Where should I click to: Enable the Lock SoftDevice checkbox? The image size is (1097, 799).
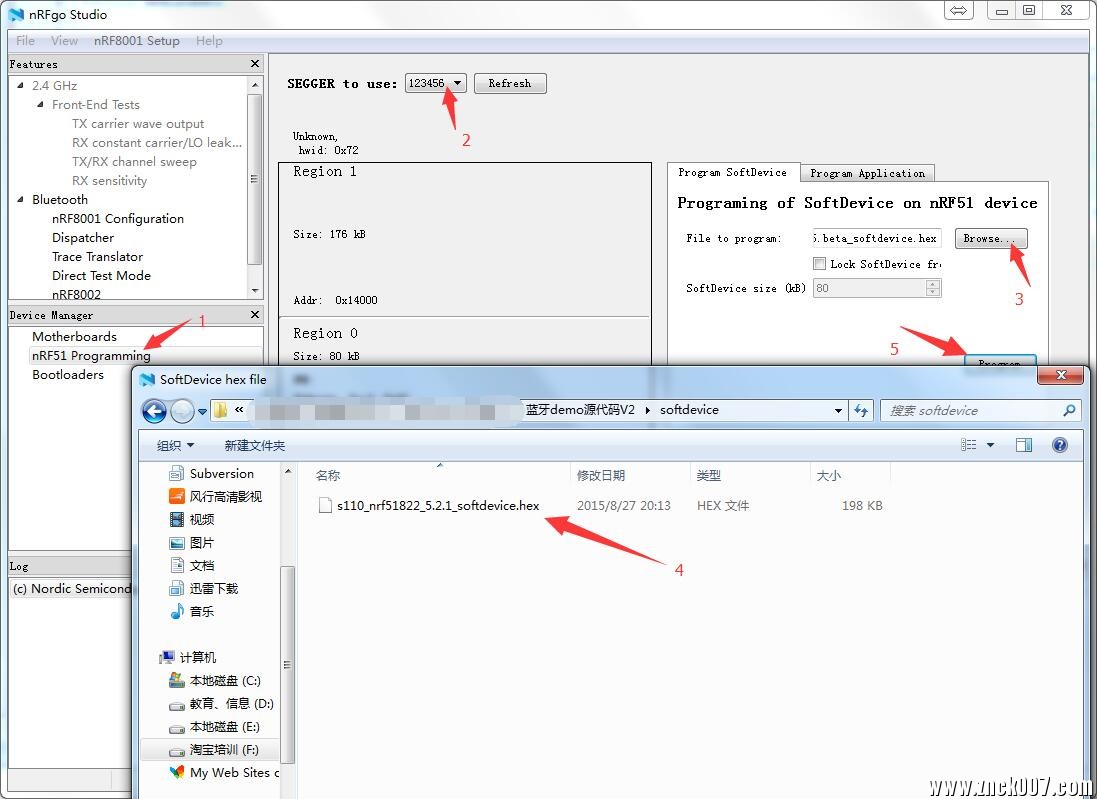pos(819,264)
